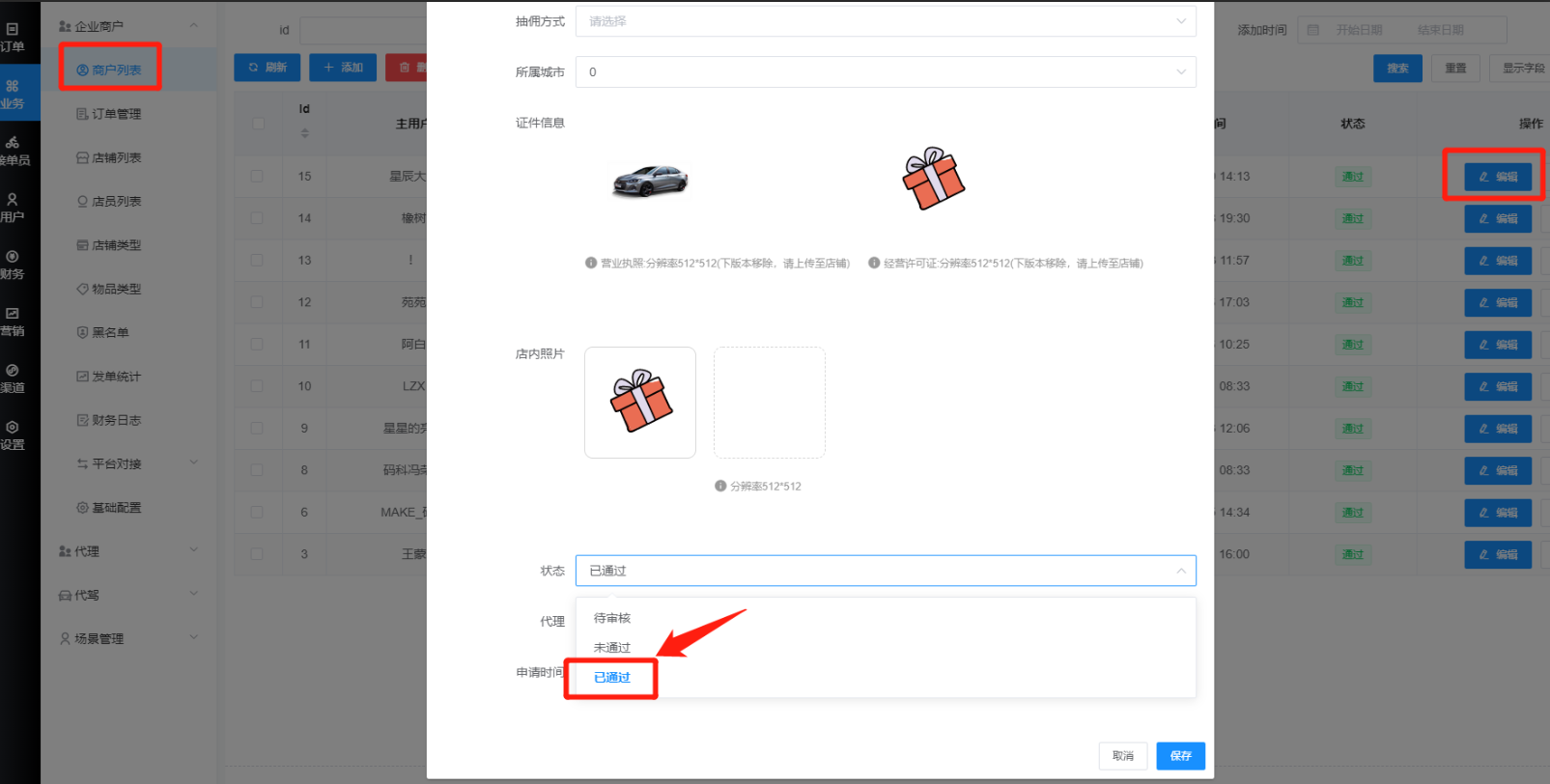
Task: Open the 财务 finance sidebar icon
Action: pos(13,265)
